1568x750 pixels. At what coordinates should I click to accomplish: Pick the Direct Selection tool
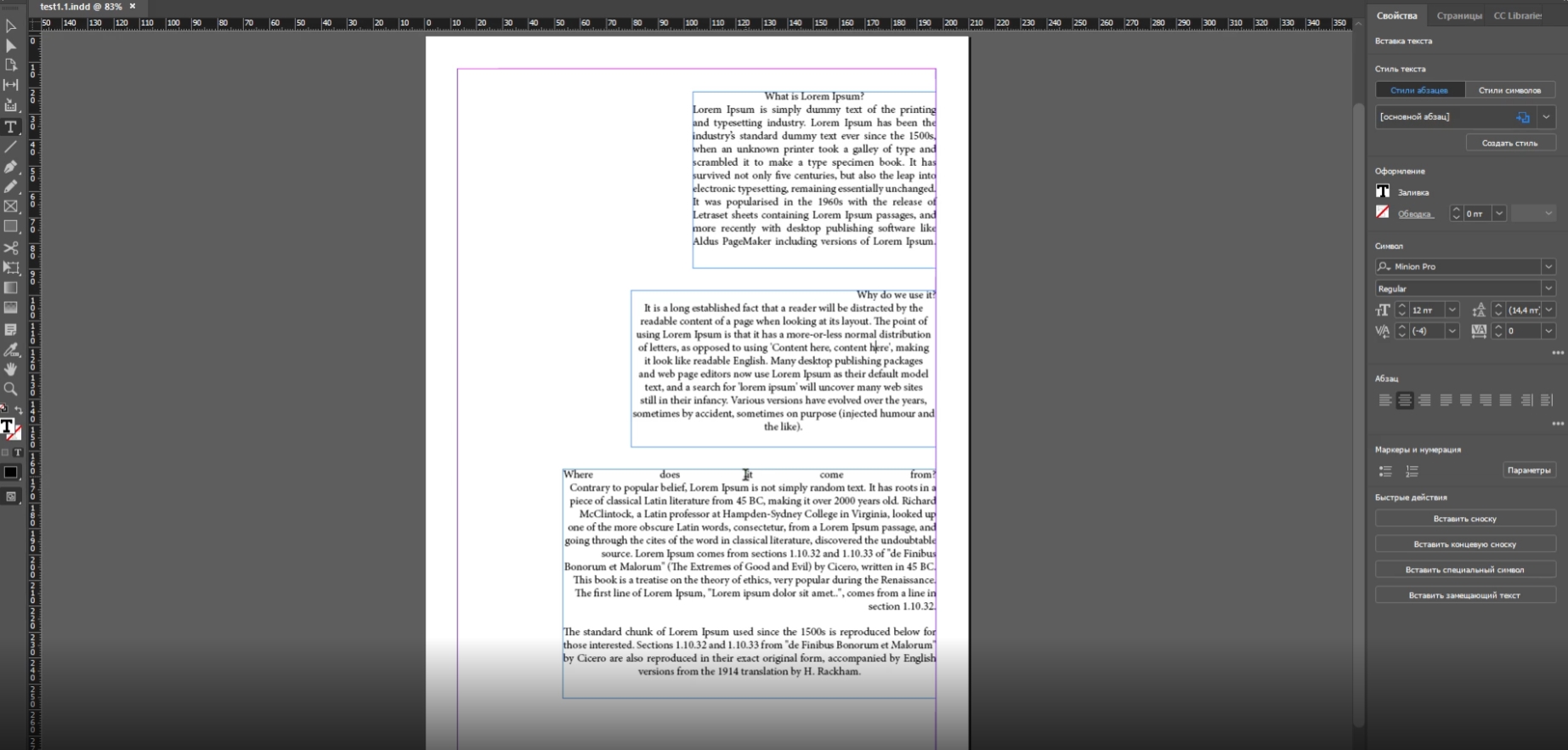point(11,46)
